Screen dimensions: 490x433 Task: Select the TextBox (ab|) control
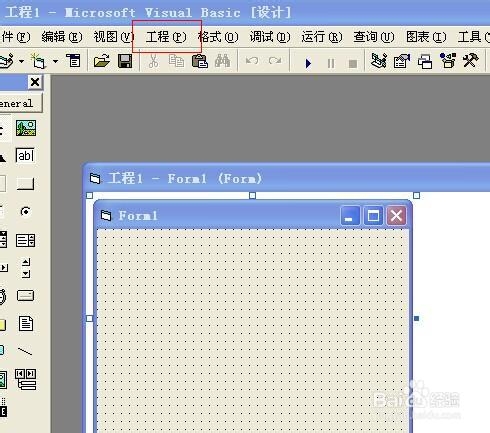click(25, 156)
